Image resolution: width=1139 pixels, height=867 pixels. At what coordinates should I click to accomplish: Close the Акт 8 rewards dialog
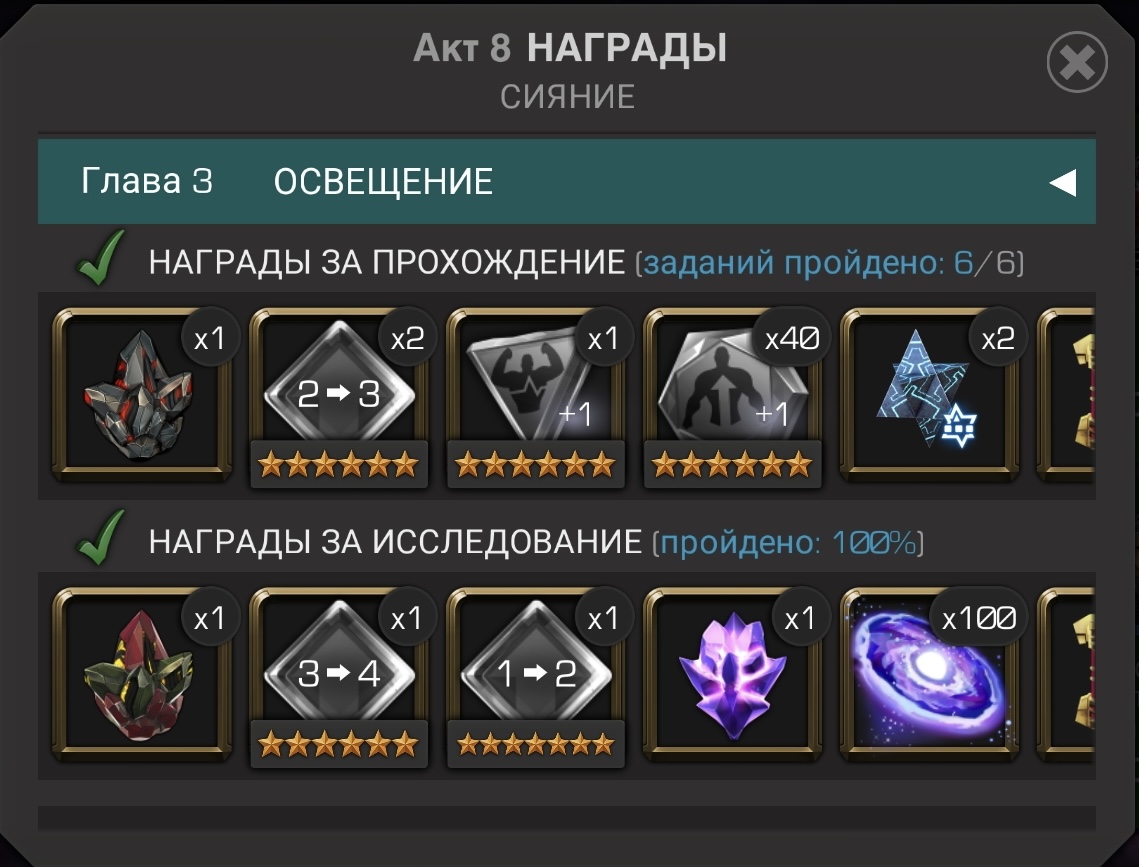(x=1077, y=62)
